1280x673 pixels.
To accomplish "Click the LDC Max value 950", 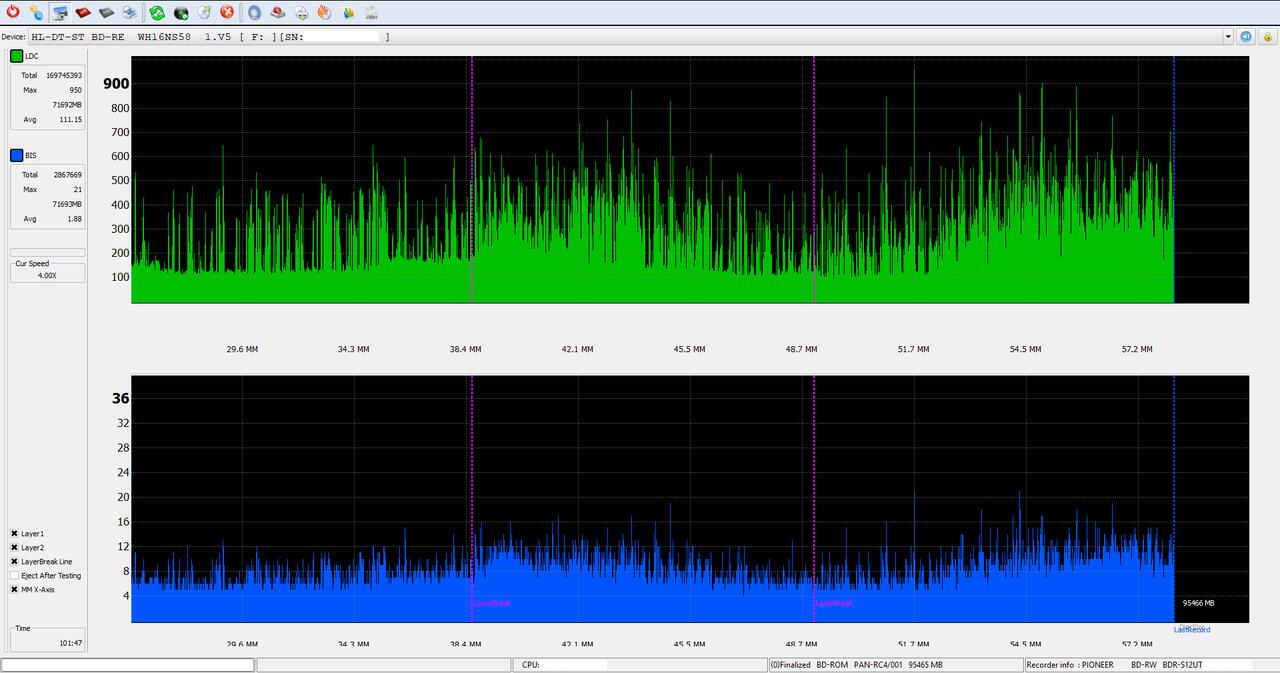I will (x=75, y=90).
